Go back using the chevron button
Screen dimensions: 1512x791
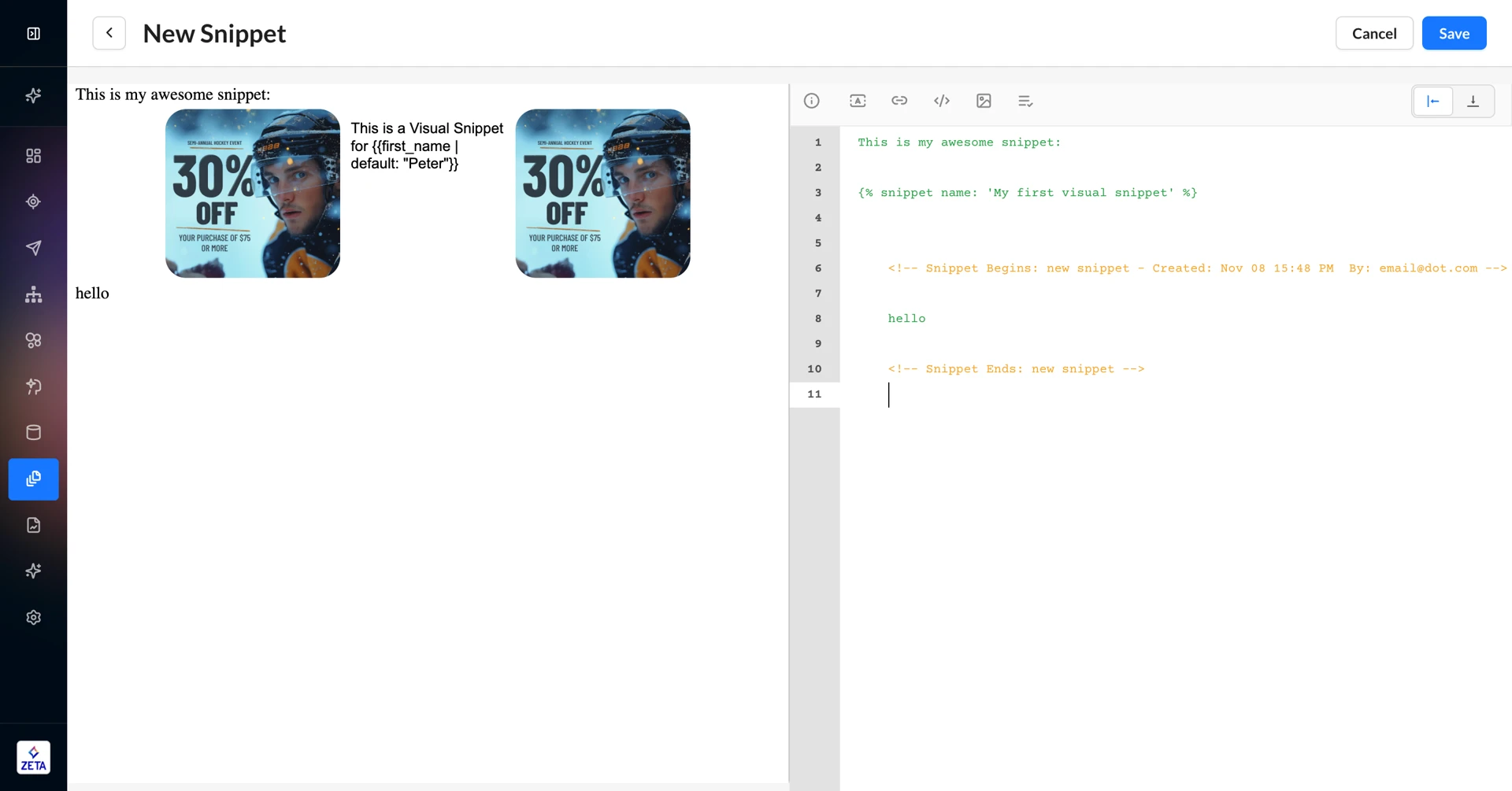tap(109, 33)
